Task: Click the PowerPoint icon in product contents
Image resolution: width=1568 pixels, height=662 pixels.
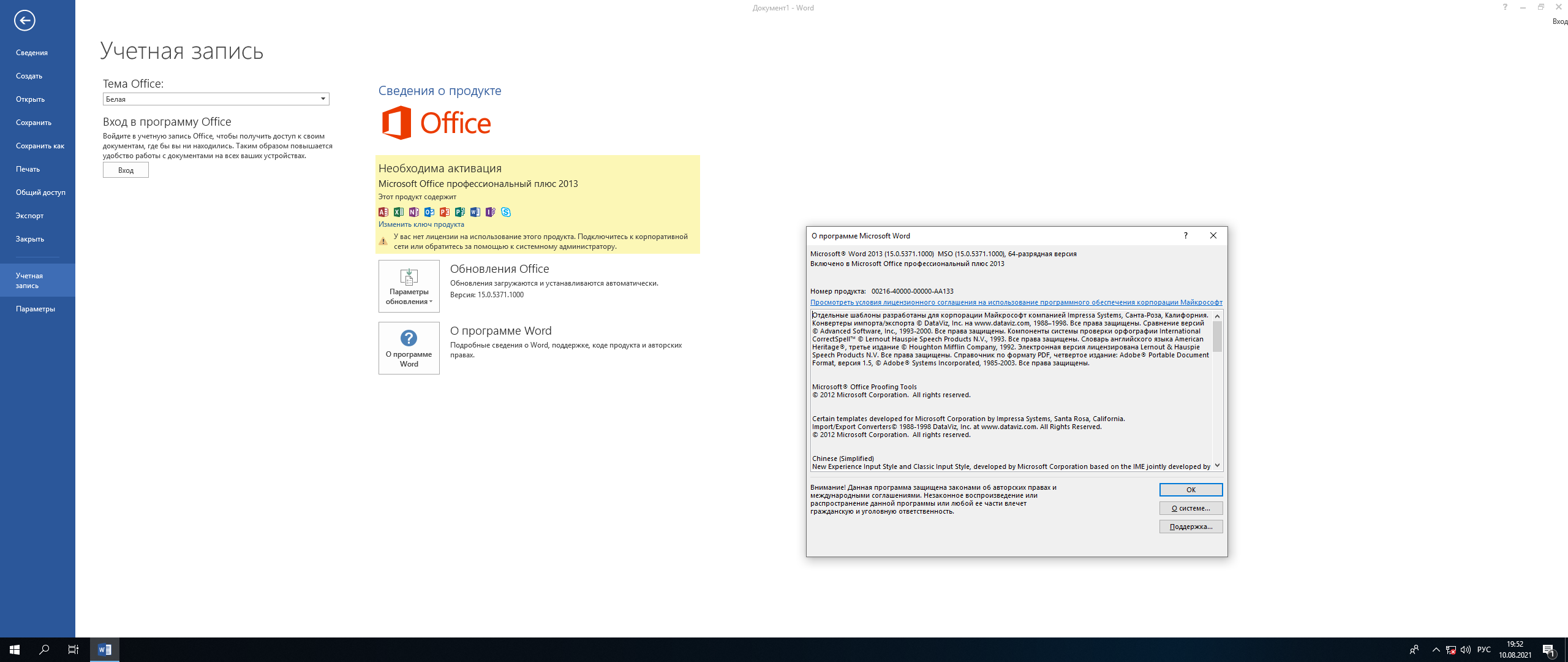Action: tap(445, 212)
